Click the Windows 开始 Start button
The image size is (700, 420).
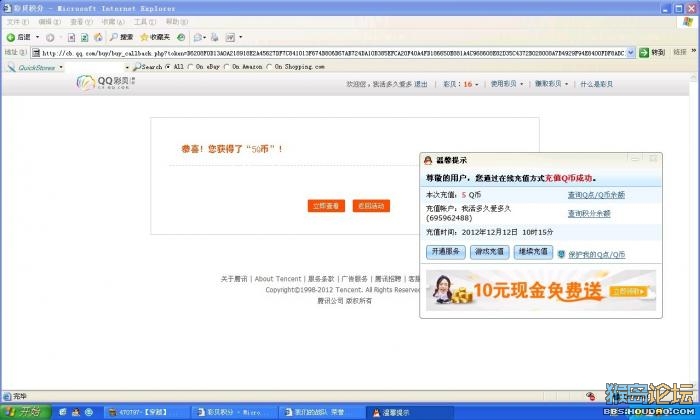point(25,412)
